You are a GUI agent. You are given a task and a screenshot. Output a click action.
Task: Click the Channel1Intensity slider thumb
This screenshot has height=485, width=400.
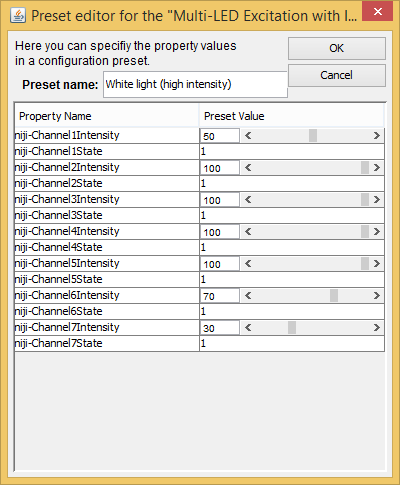coord(313,136)
